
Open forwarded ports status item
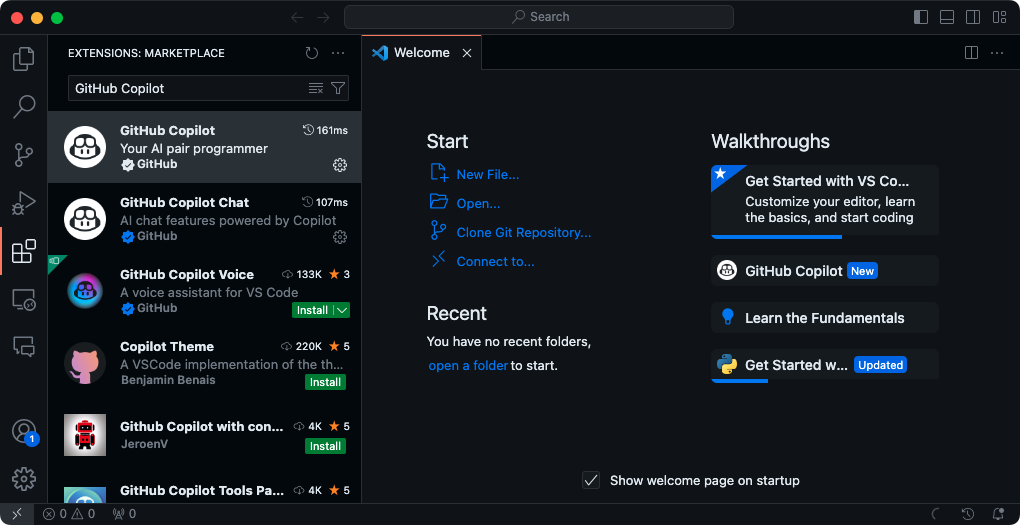(x=124, y=514)
